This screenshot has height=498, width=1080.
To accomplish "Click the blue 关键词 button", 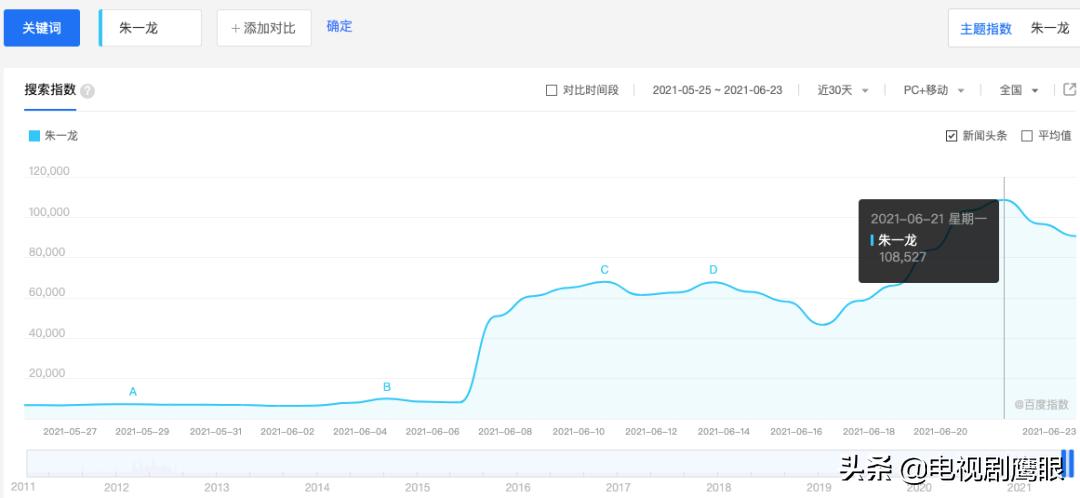I will tap(42, 28).
